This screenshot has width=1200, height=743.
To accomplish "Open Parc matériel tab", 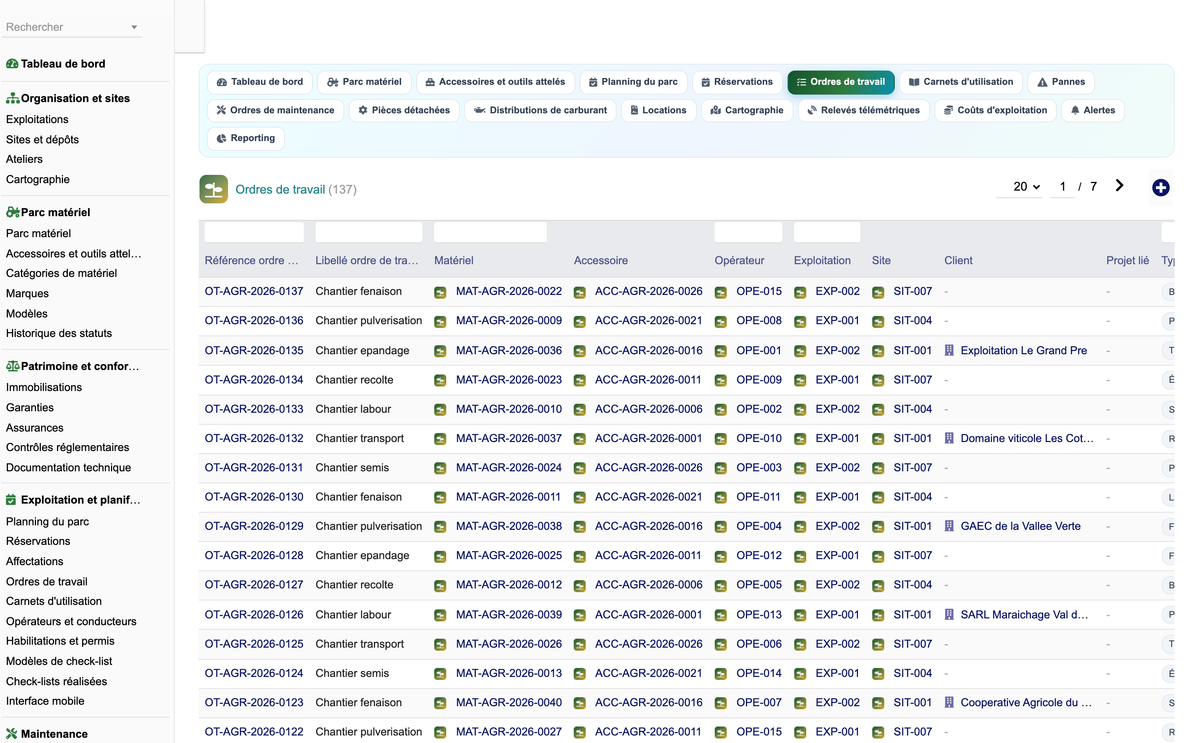I will tap(364, 82).
